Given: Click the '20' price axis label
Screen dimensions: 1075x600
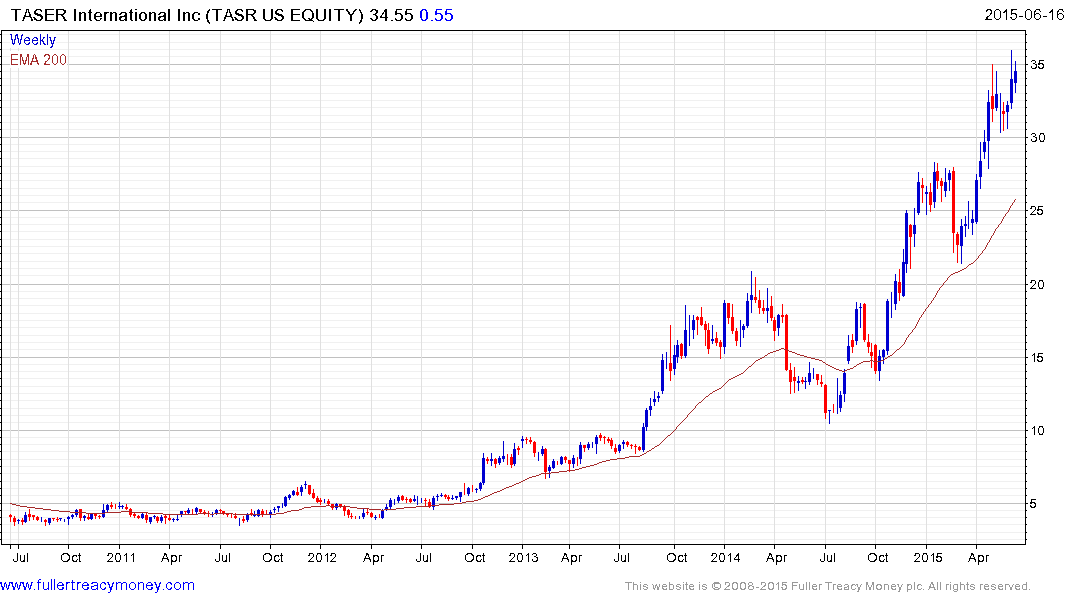Looking at the screenshot, I should [1037, 285].
